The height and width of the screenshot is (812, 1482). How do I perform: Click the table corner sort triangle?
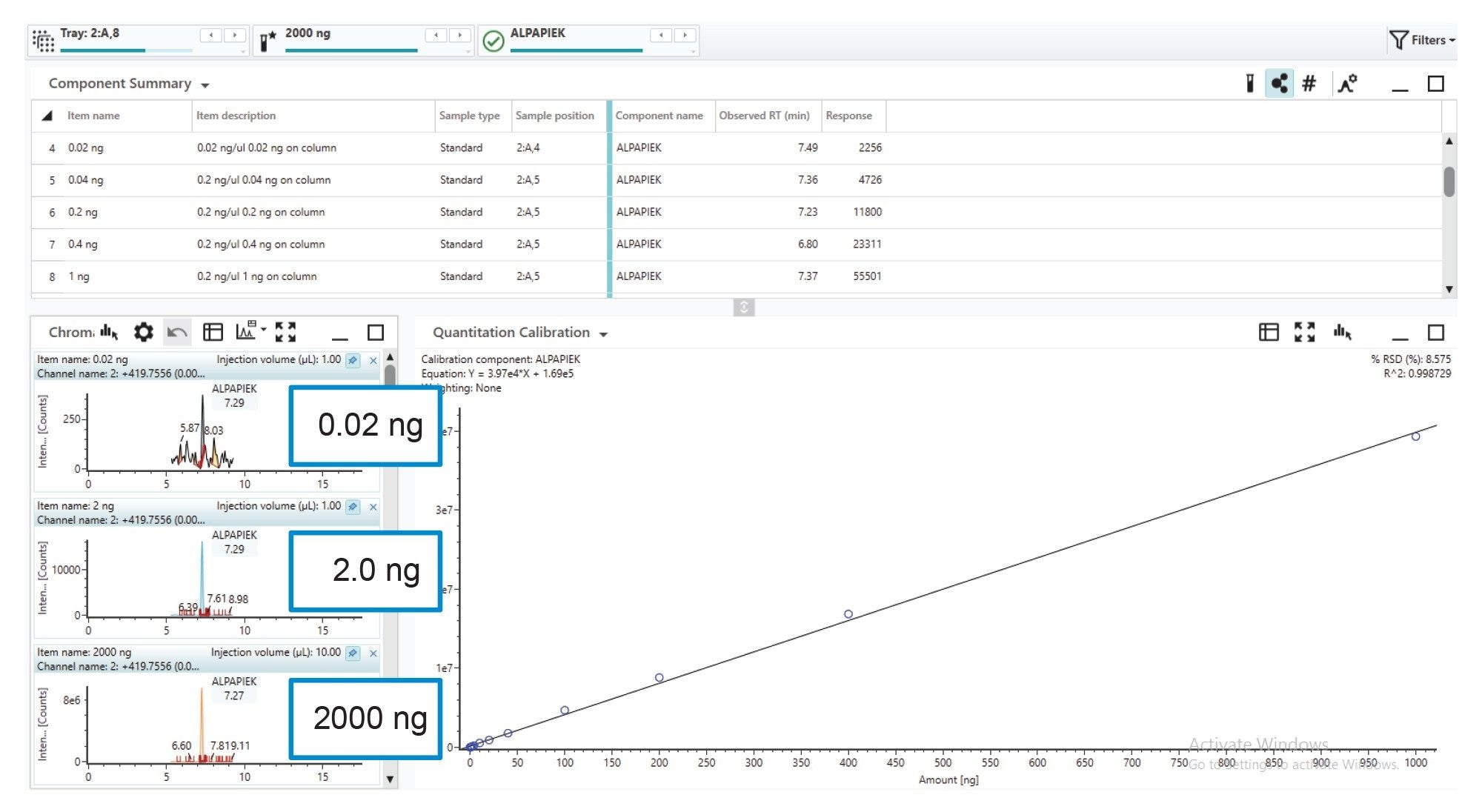(47, 116)
